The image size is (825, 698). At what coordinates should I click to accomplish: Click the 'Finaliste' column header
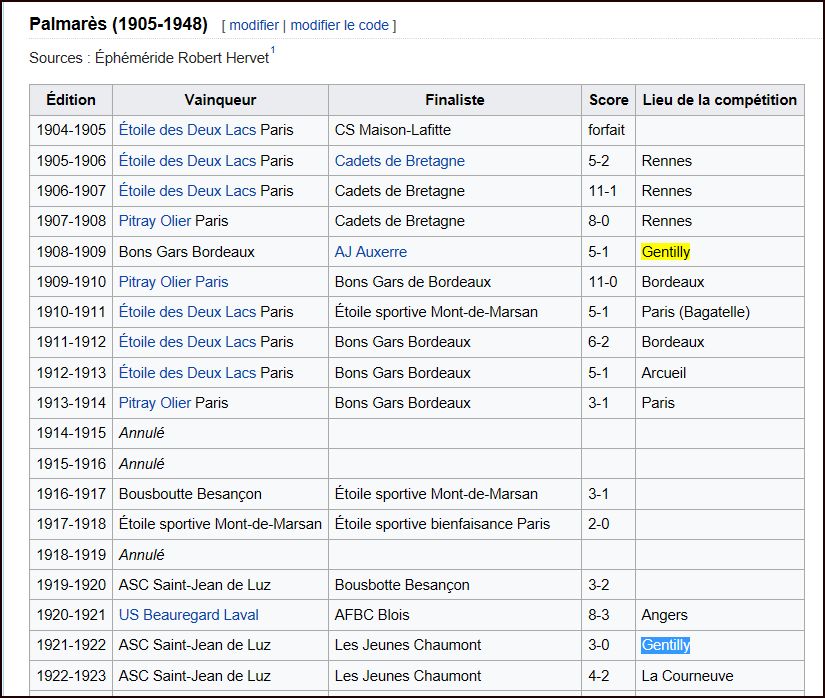(x=455, y=100)
